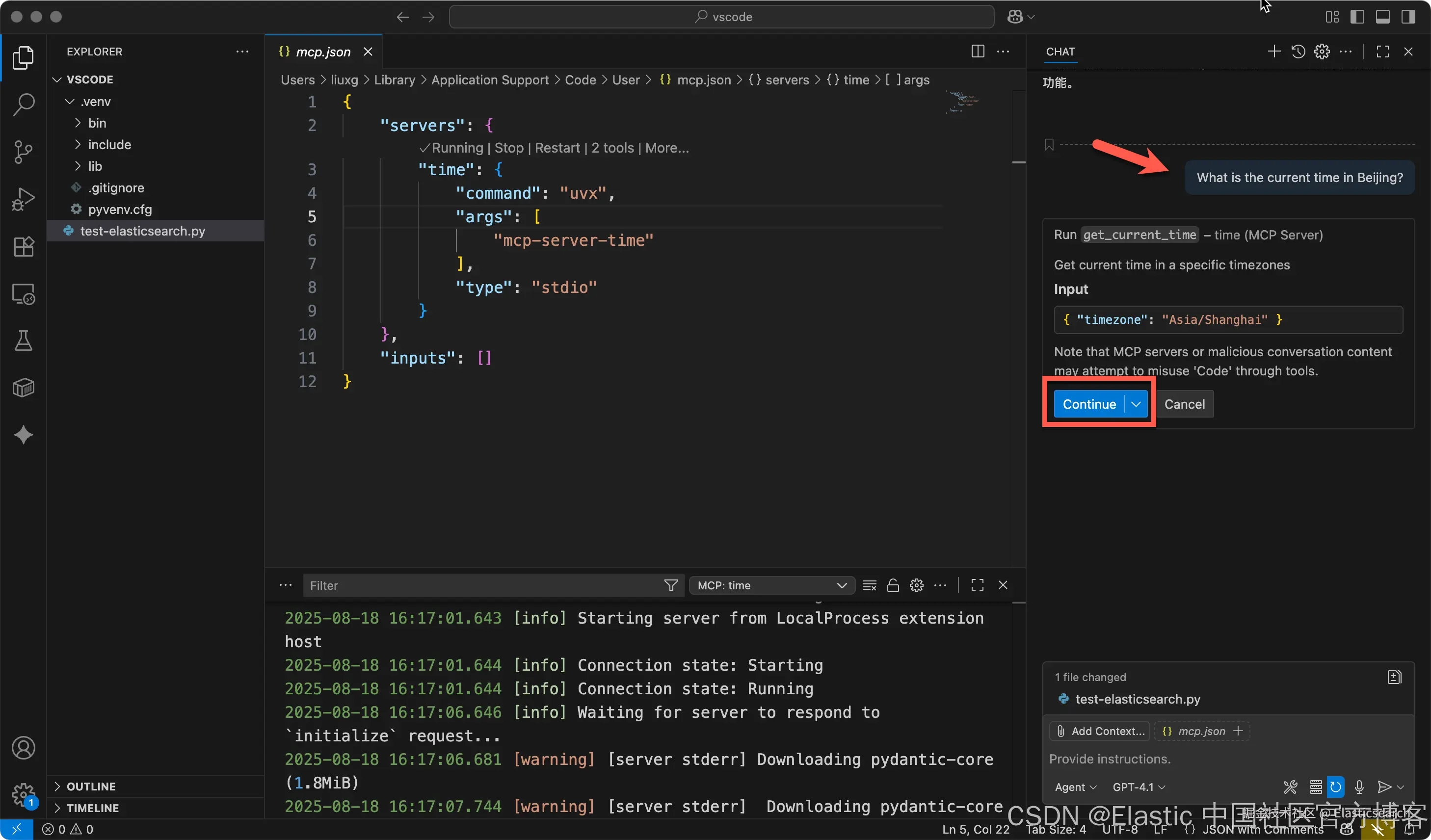Toggle output scroll lock
The width and height of the screenshot is (1431, 840).
point(893,585)
